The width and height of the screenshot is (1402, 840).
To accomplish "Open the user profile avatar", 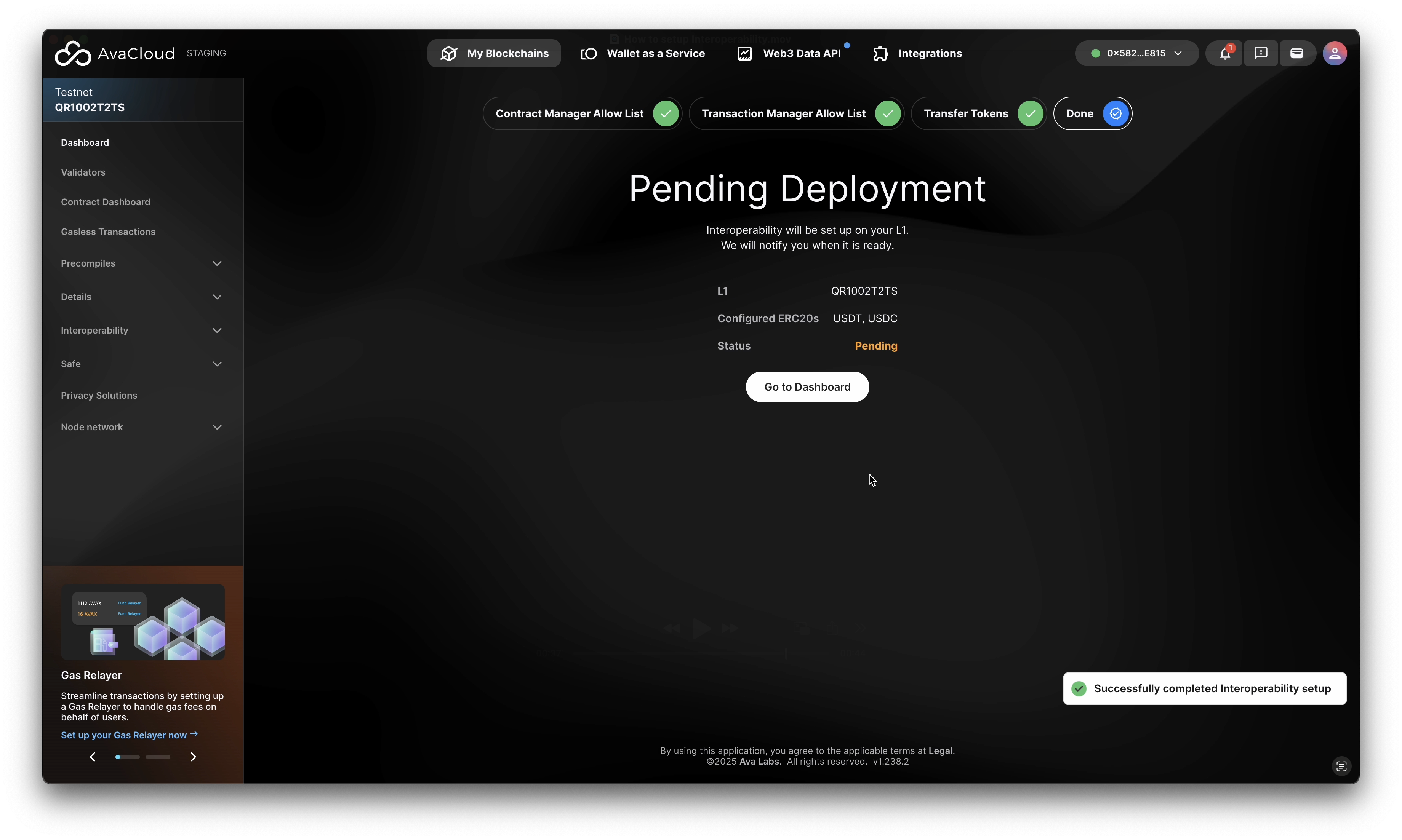I will coord(1334,53).
